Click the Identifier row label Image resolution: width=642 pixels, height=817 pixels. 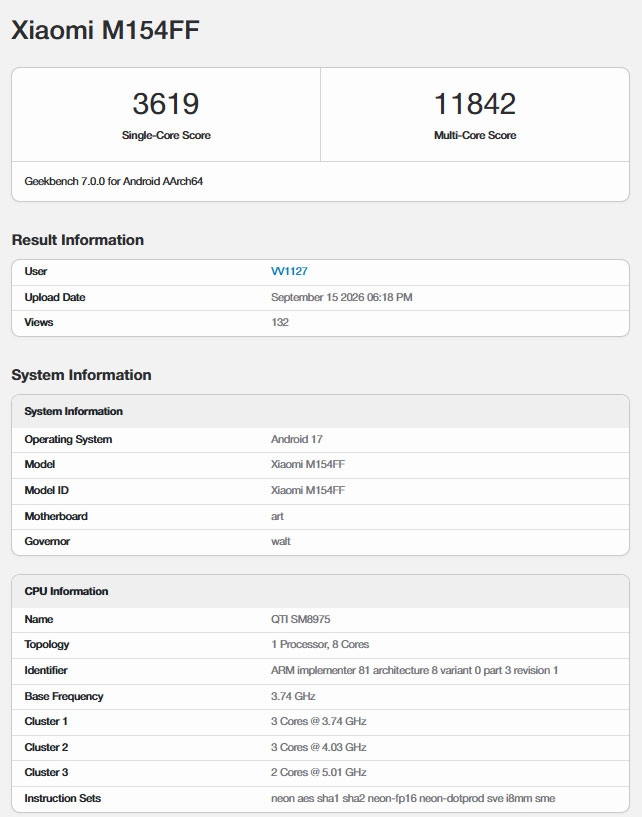(46, 671)
